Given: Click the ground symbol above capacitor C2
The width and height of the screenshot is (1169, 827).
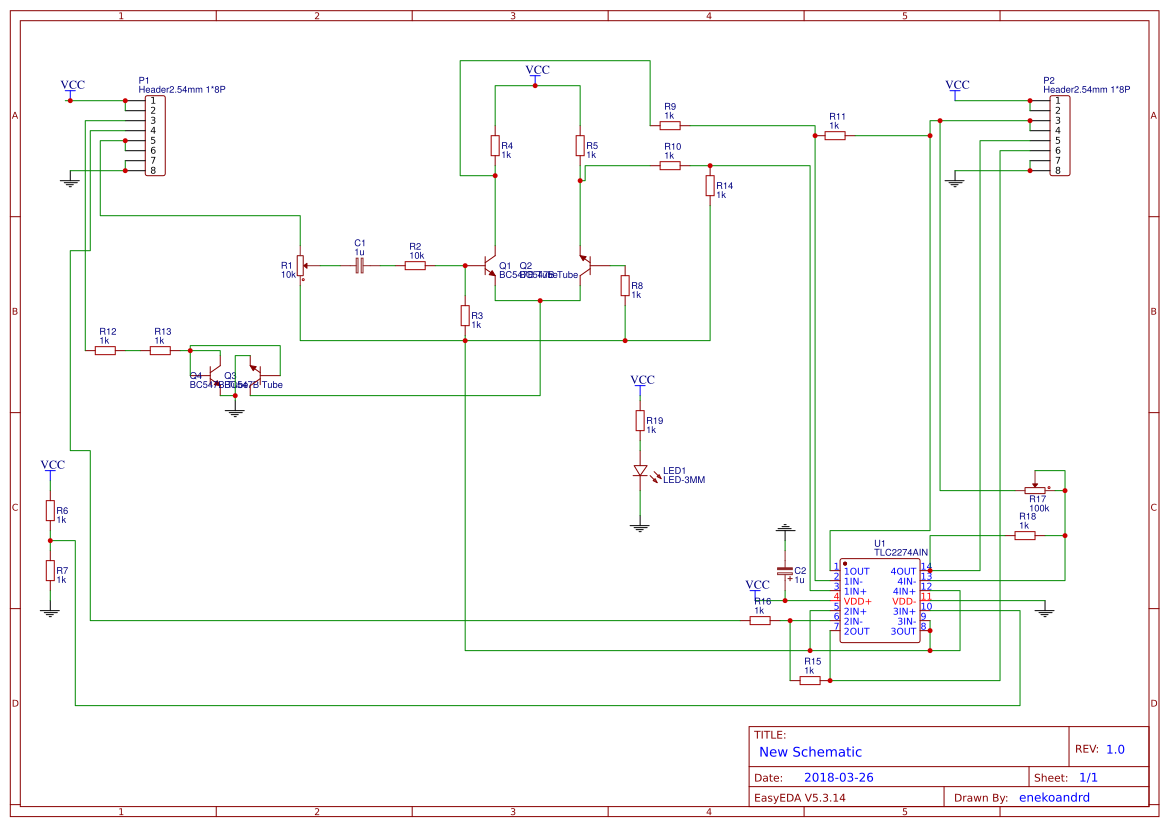Looking at the screenshot, I should click(x=786, y=527).
